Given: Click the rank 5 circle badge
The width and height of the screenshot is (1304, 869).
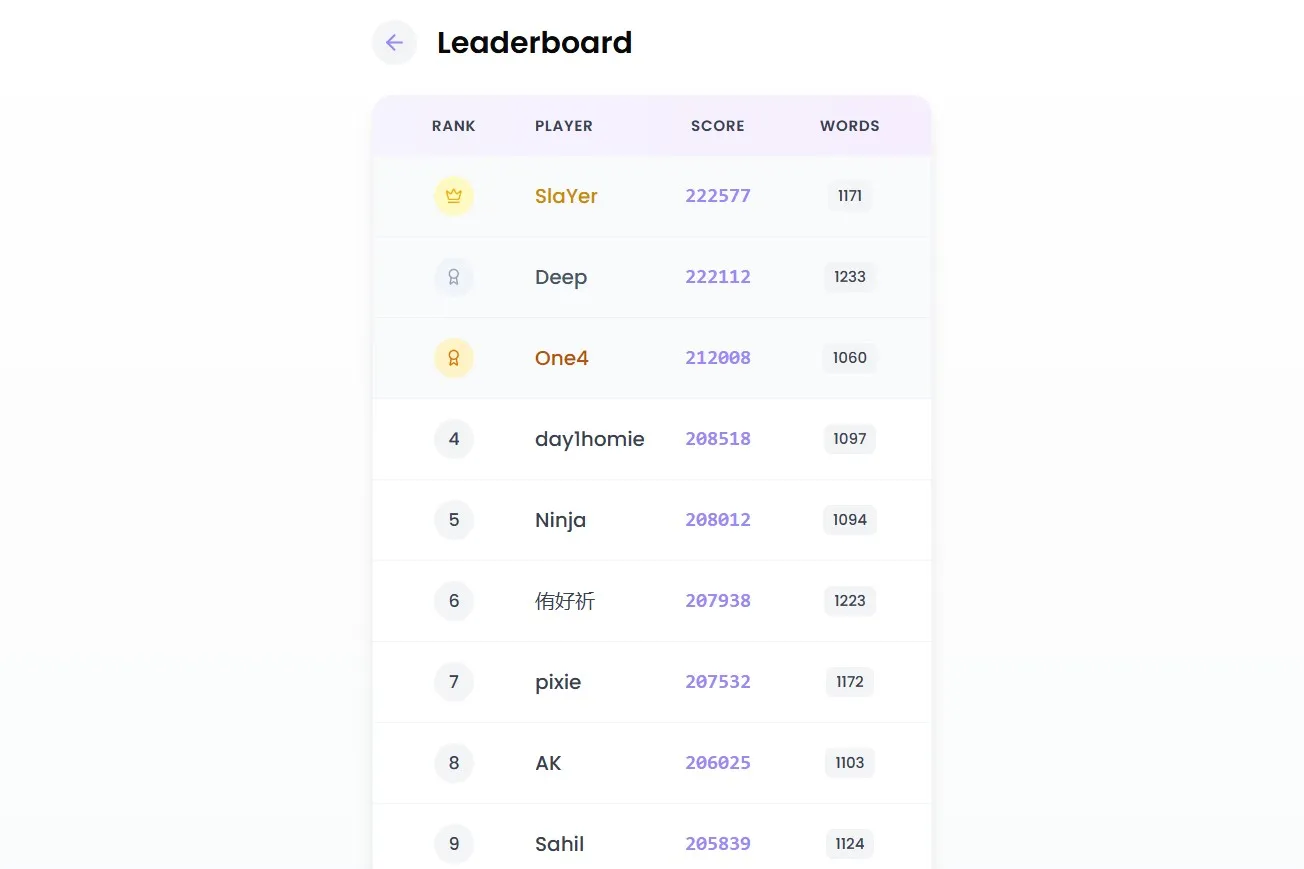Looking at the screenshot, I should 454,520.
